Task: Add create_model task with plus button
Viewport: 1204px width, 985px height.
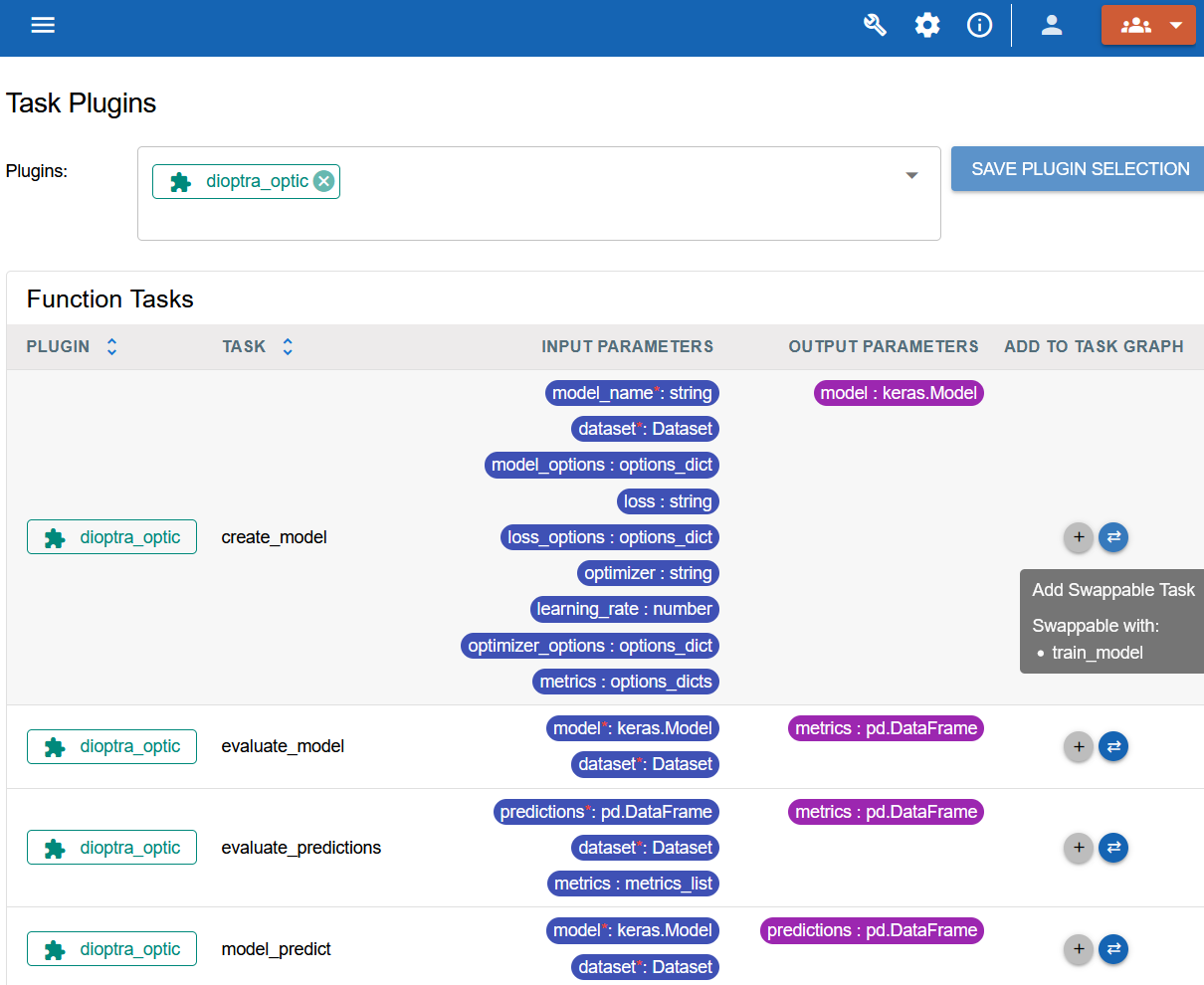Action: (x=1079, y=537)
